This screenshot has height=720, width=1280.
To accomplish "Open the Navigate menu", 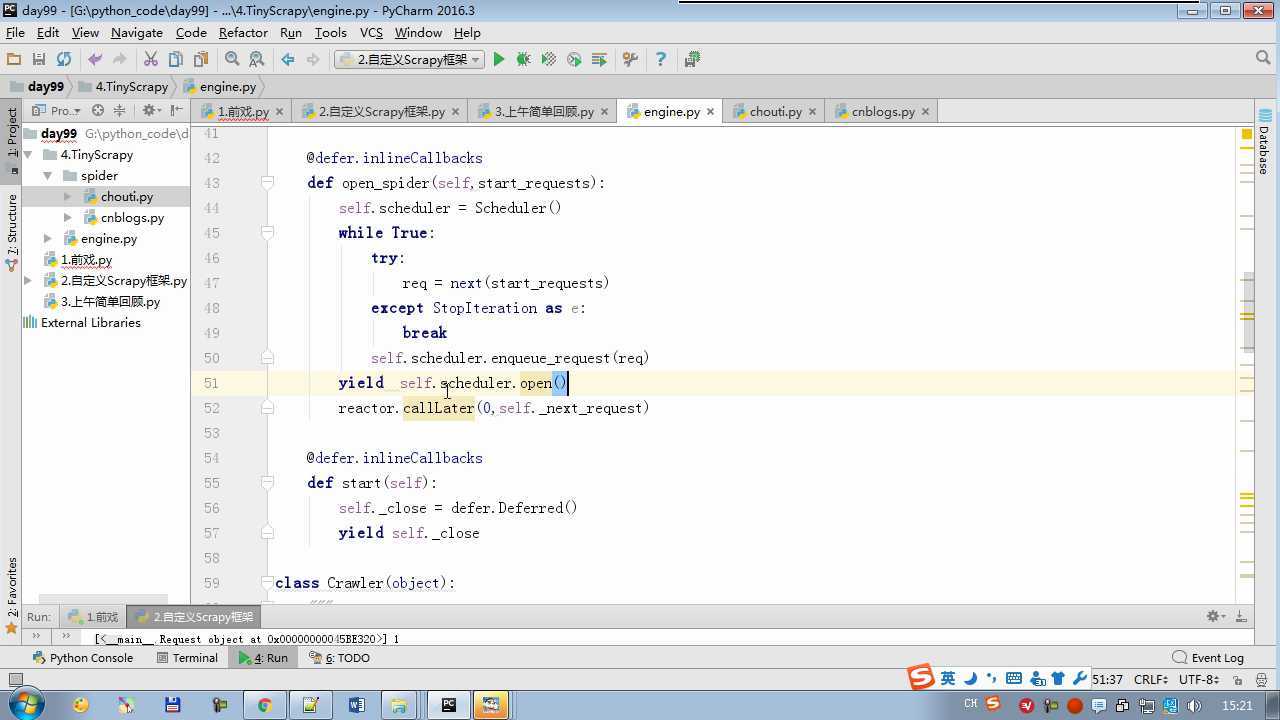I will coord(136,33).
